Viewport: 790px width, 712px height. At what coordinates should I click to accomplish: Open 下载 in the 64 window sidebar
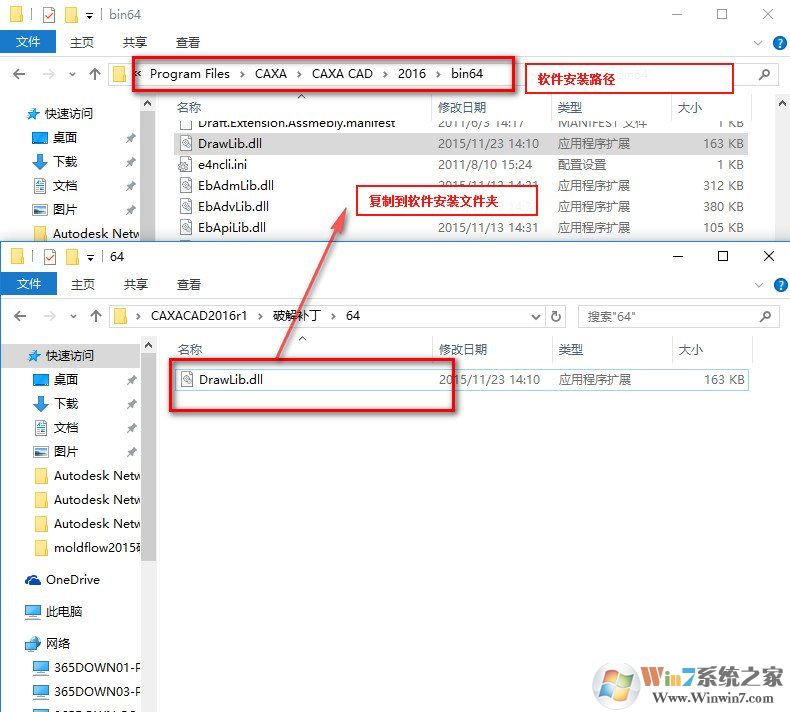pos(65,404)
